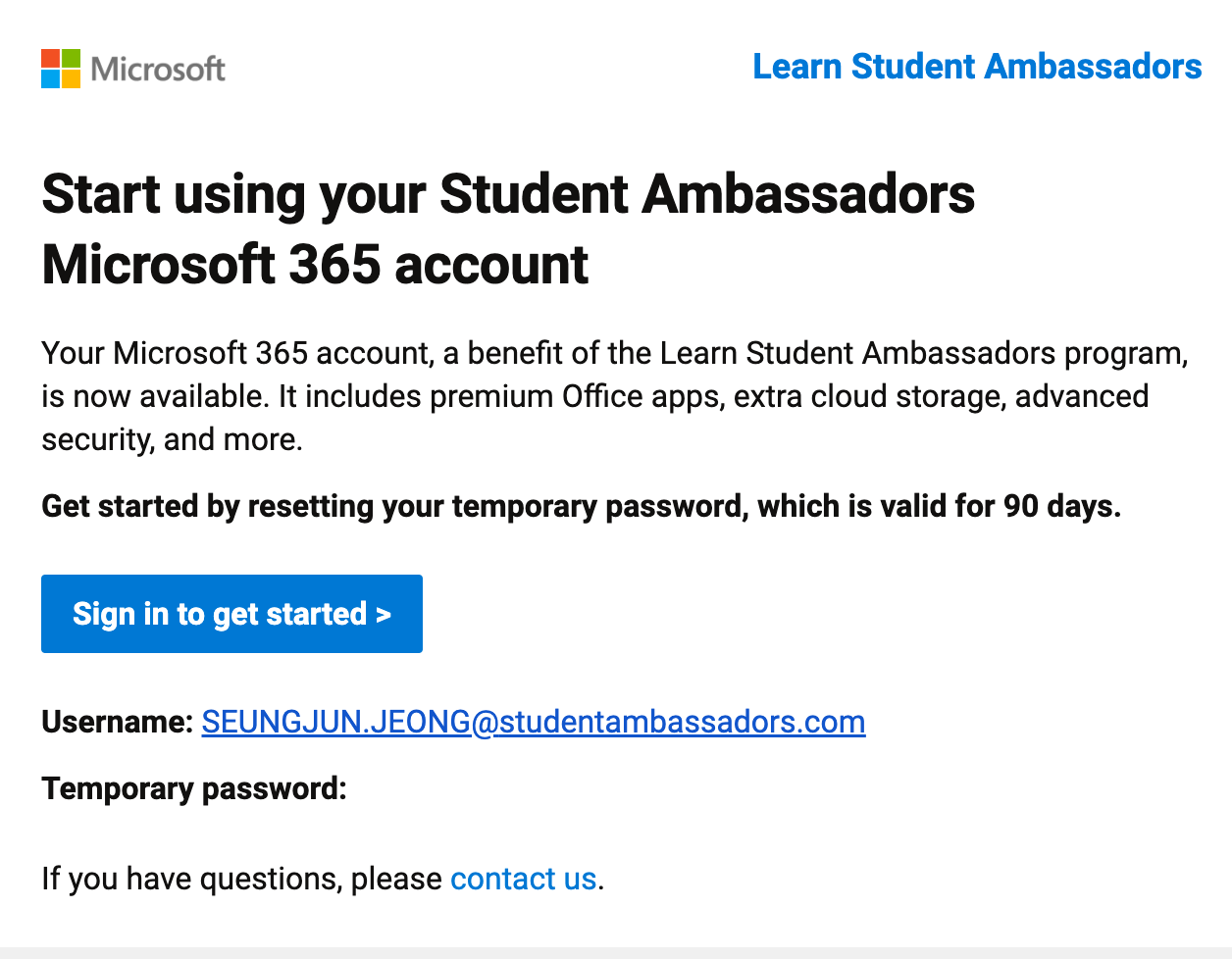Click the Temporary password label
Viewport: 1232px width, 959px height.
pos(194,788)
